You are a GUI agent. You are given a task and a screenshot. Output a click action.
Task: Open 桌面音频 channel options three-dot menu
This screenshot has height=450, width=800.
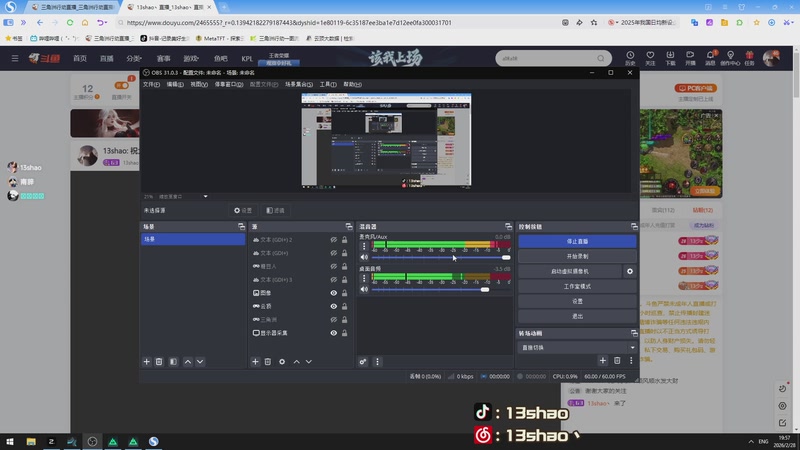pos(364,278)
